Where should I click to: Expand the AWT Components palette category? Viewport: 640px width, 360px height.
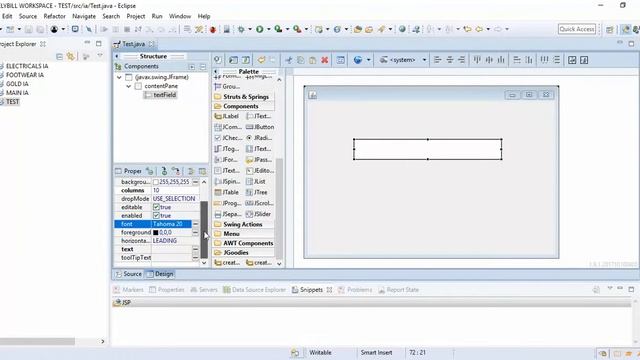(243, 243)
